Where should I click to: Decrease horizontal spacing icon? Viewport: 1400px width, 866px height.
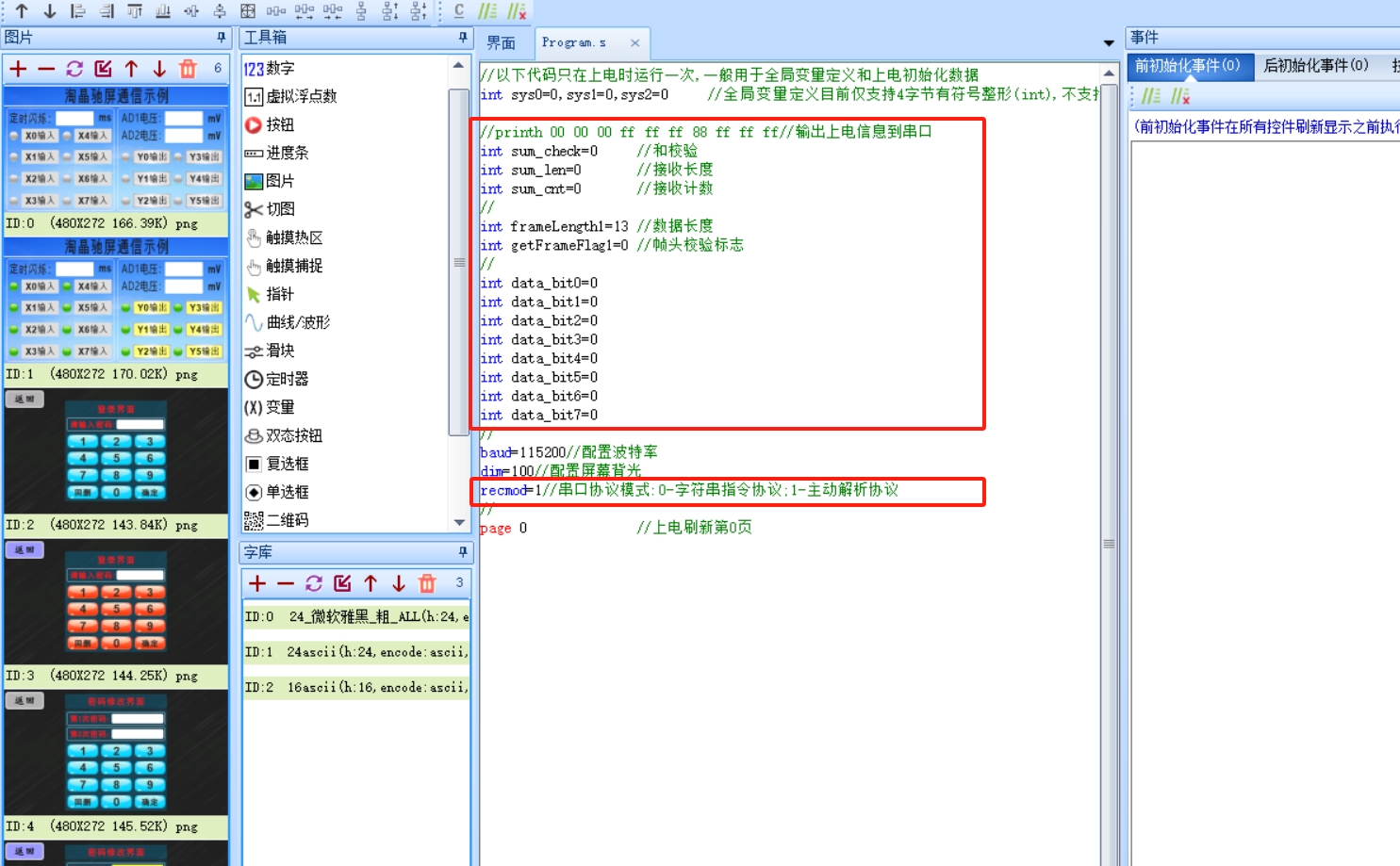[333, 11]
